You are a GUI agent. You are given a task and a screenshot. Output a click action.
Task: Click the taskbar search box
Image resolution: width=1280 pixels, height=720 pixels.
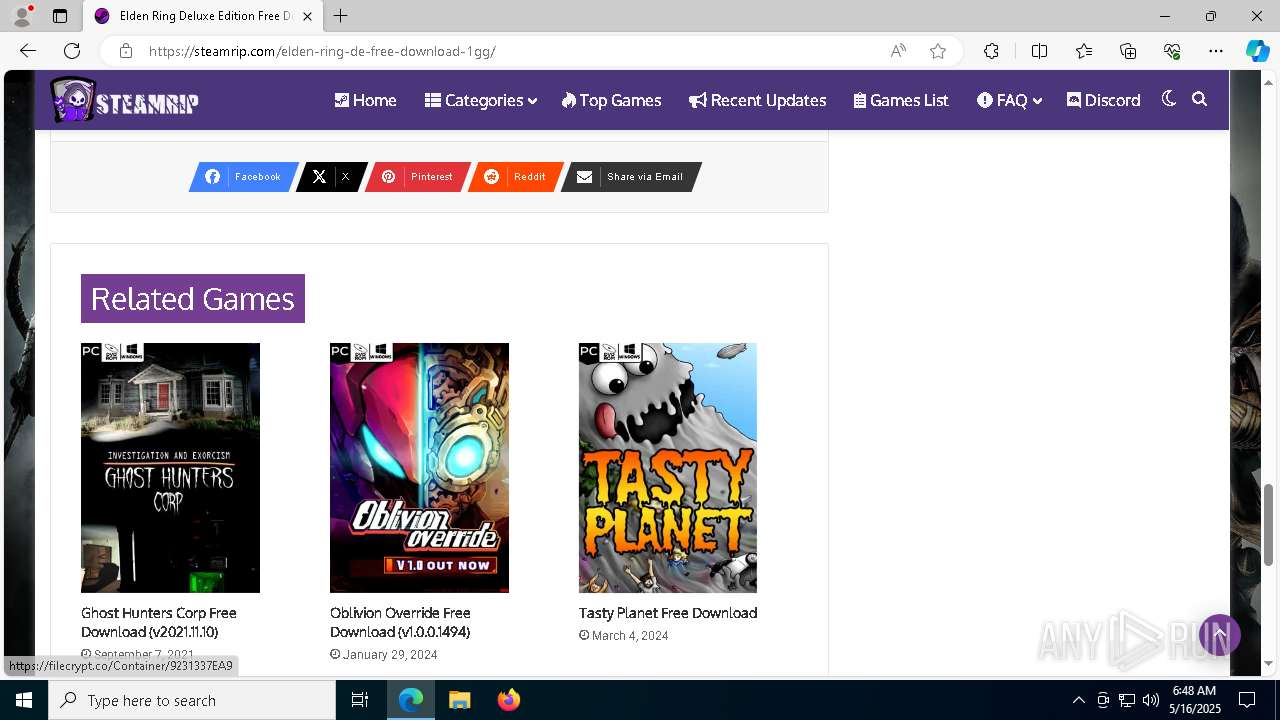click(x=192, y=700)
